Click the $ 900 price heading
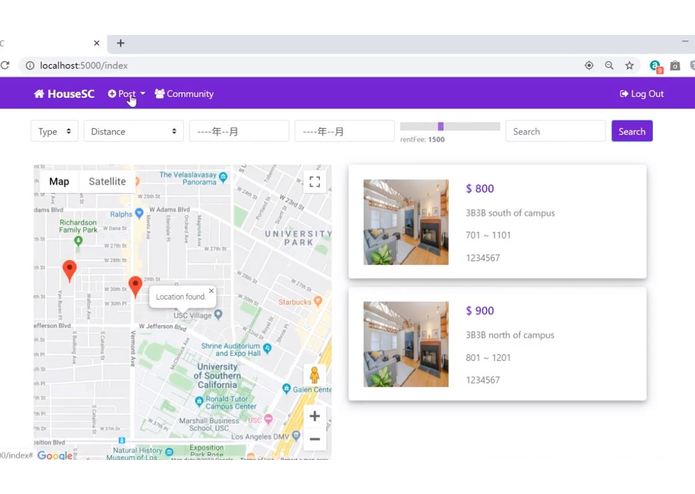Screen dimensions: 695x494 [x=480, y=311]
